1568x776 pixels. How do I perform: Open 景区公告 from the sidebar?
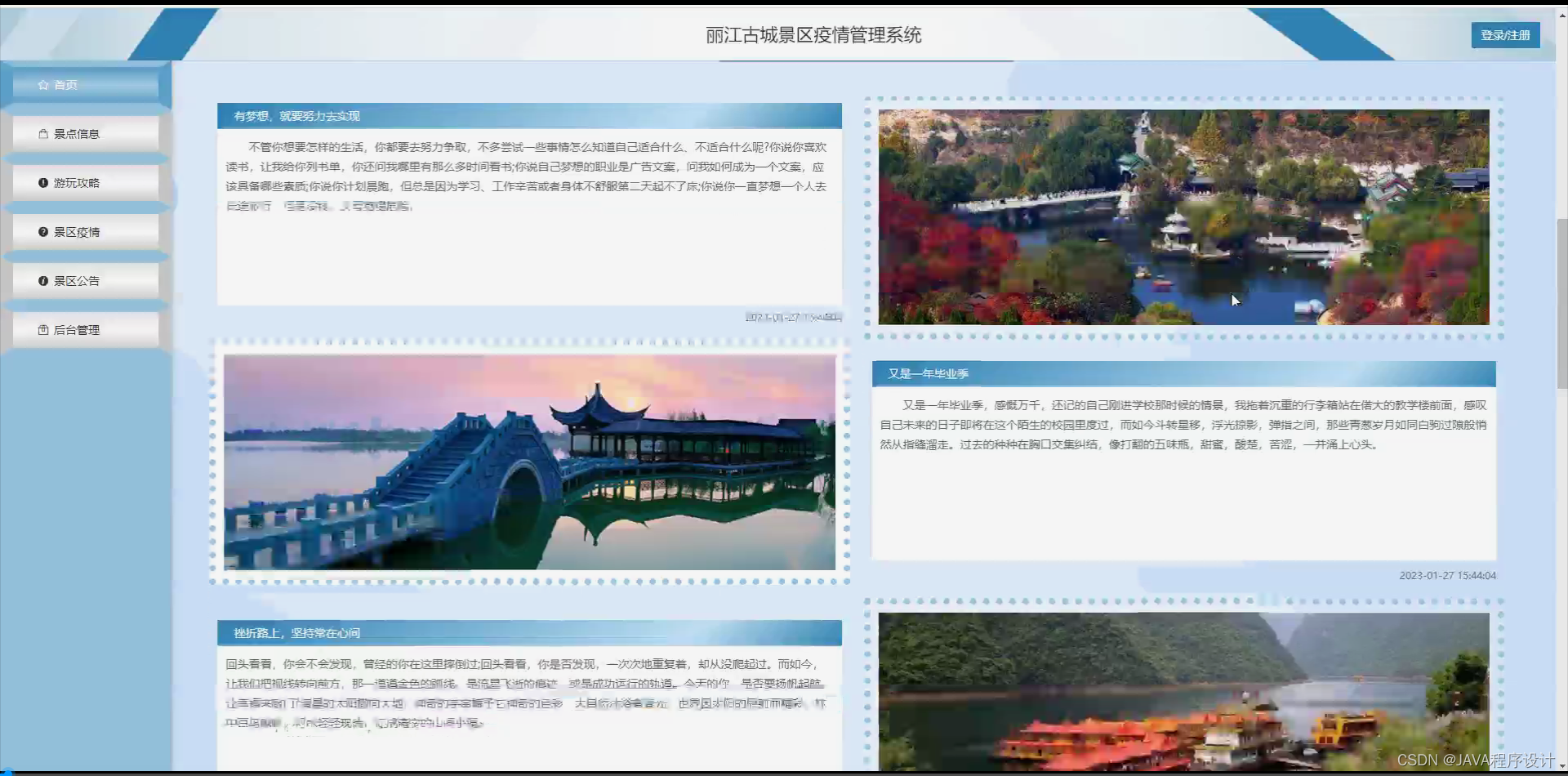point(86,281)
